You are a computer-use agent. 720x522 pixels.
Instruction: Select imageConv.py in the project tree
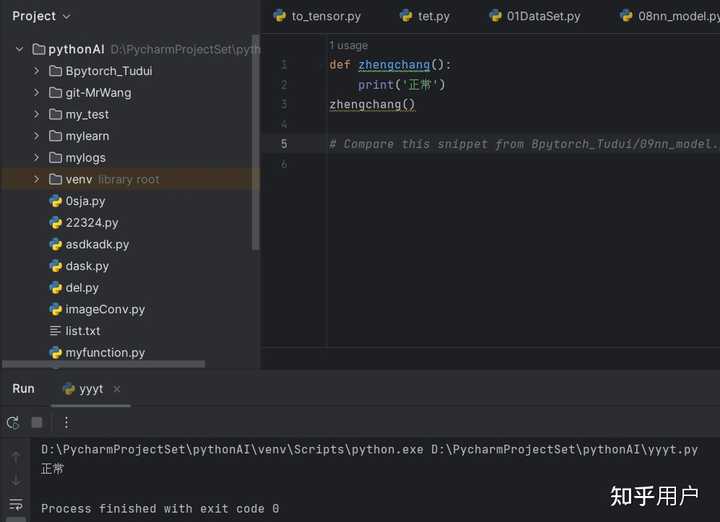[x=105, y=309]
